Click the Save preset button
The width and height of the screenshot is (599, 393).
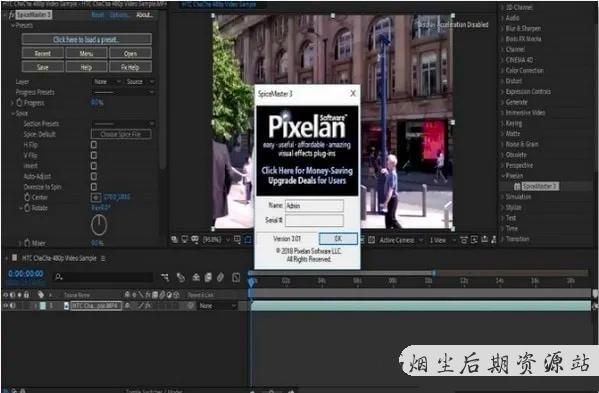coord(43,67)
